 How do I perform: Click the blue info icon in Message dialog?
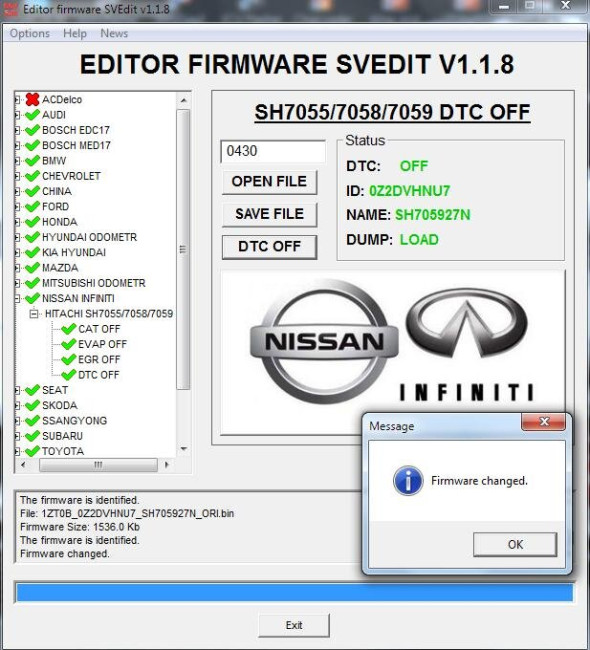408,481
